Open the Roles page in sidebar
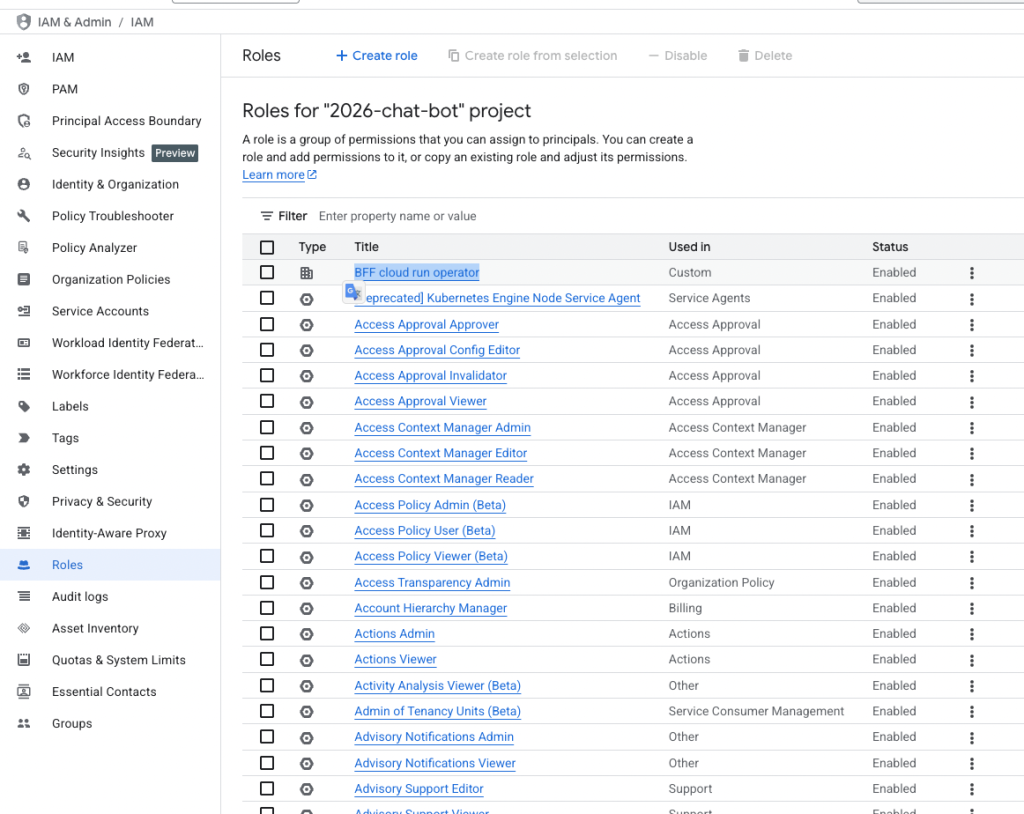Screen dimensions: 1024x814 click(x=110, y=565)
